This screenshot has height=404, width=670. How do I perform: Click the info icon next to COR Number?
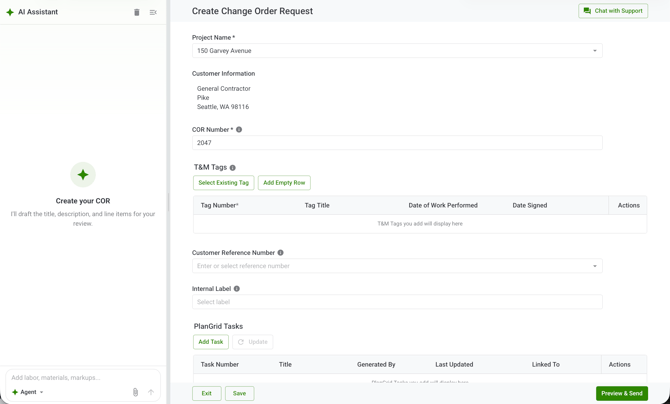pos(239,130)
